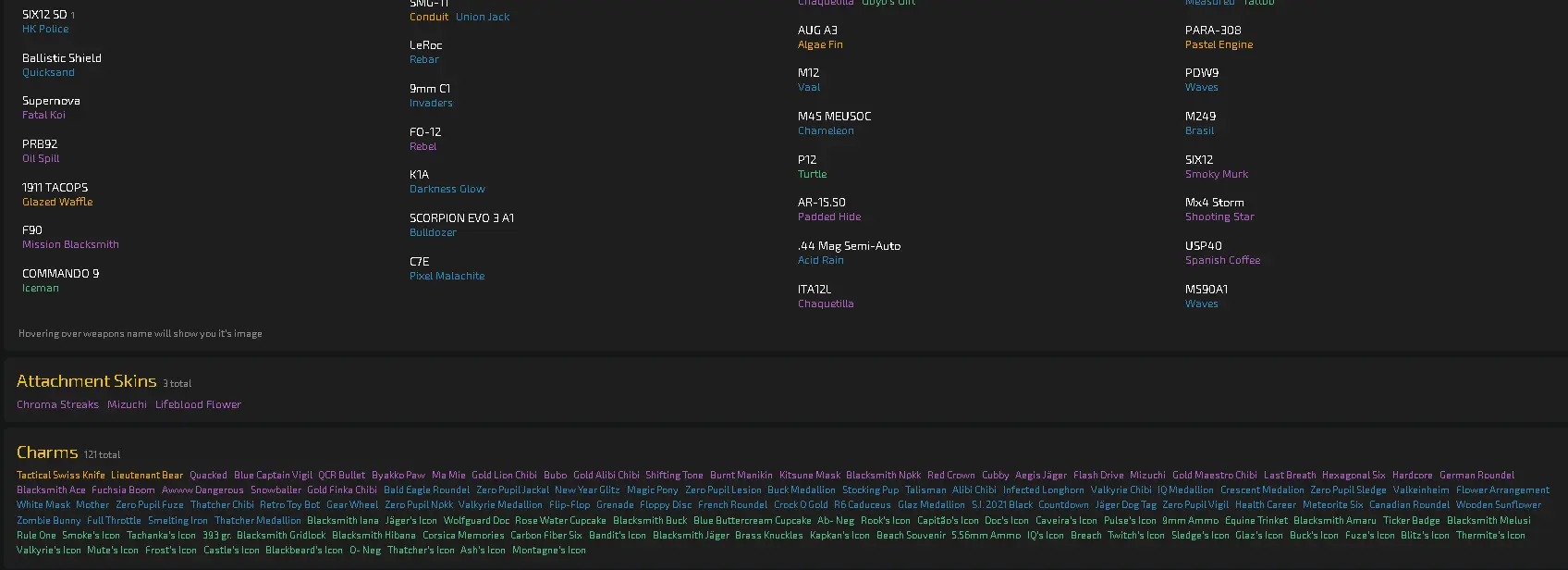This screenshot has height=570, width=1568.
Task: Click Pastel Engine under PARA-308
Action: pos(1219,45)
